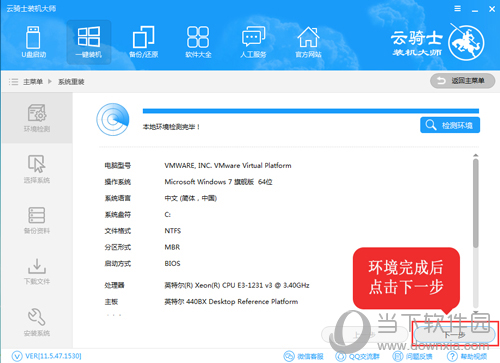Open 软件大全 software catalog
Image resolution: width=500 pixels, height=363 pixels.
[198, 42]
